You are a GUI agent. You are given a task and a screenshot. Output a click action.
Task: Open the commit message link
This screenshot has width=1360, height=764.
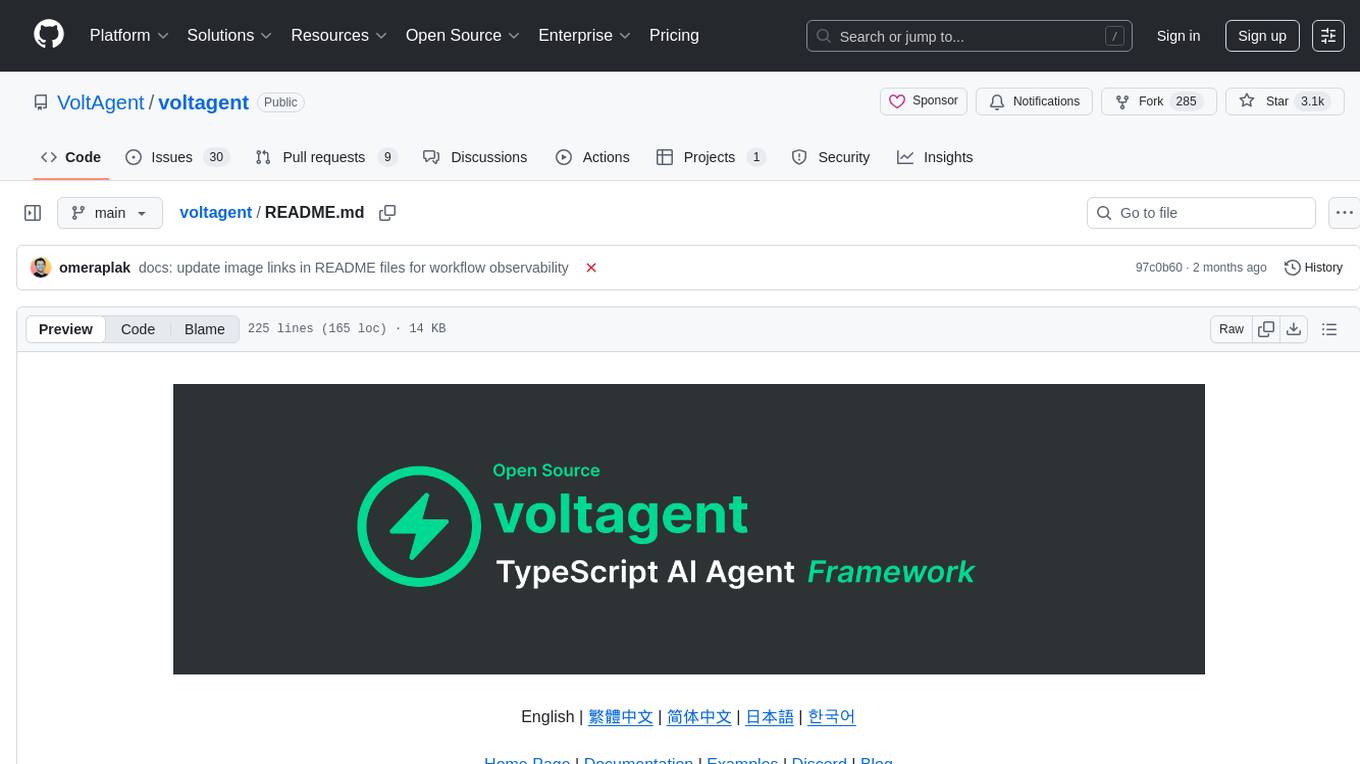click(x=354, y=268)
